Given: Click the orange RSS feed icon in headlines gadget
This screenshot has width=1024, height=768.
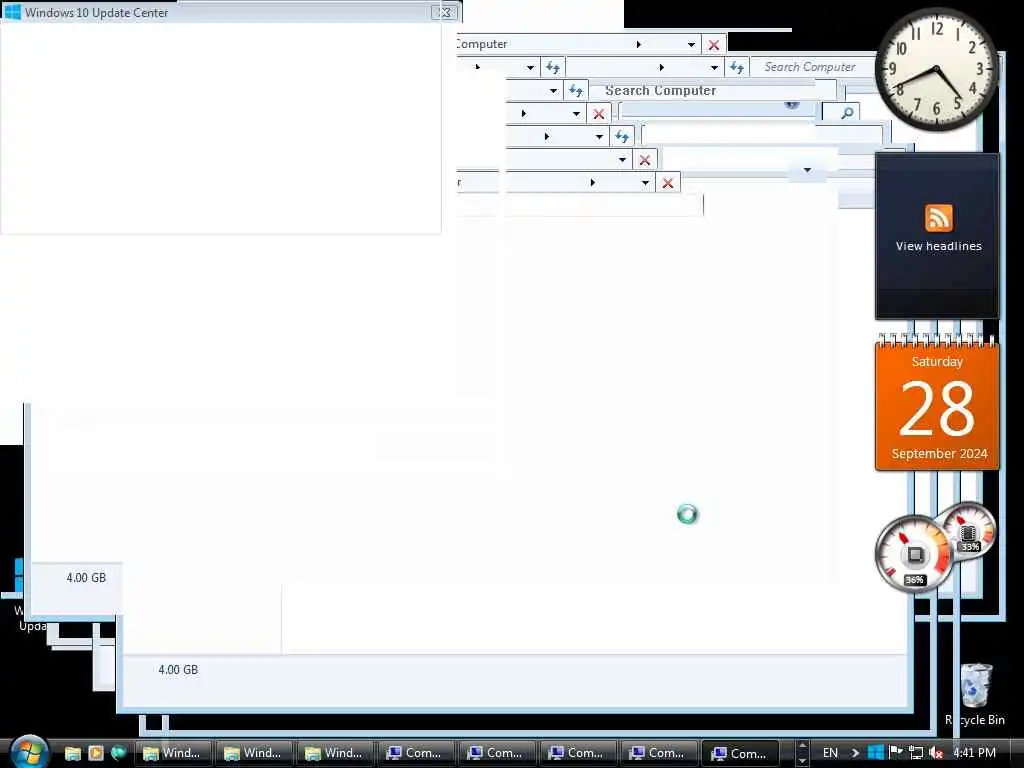Looking at the screenshot, I should 938,217.
